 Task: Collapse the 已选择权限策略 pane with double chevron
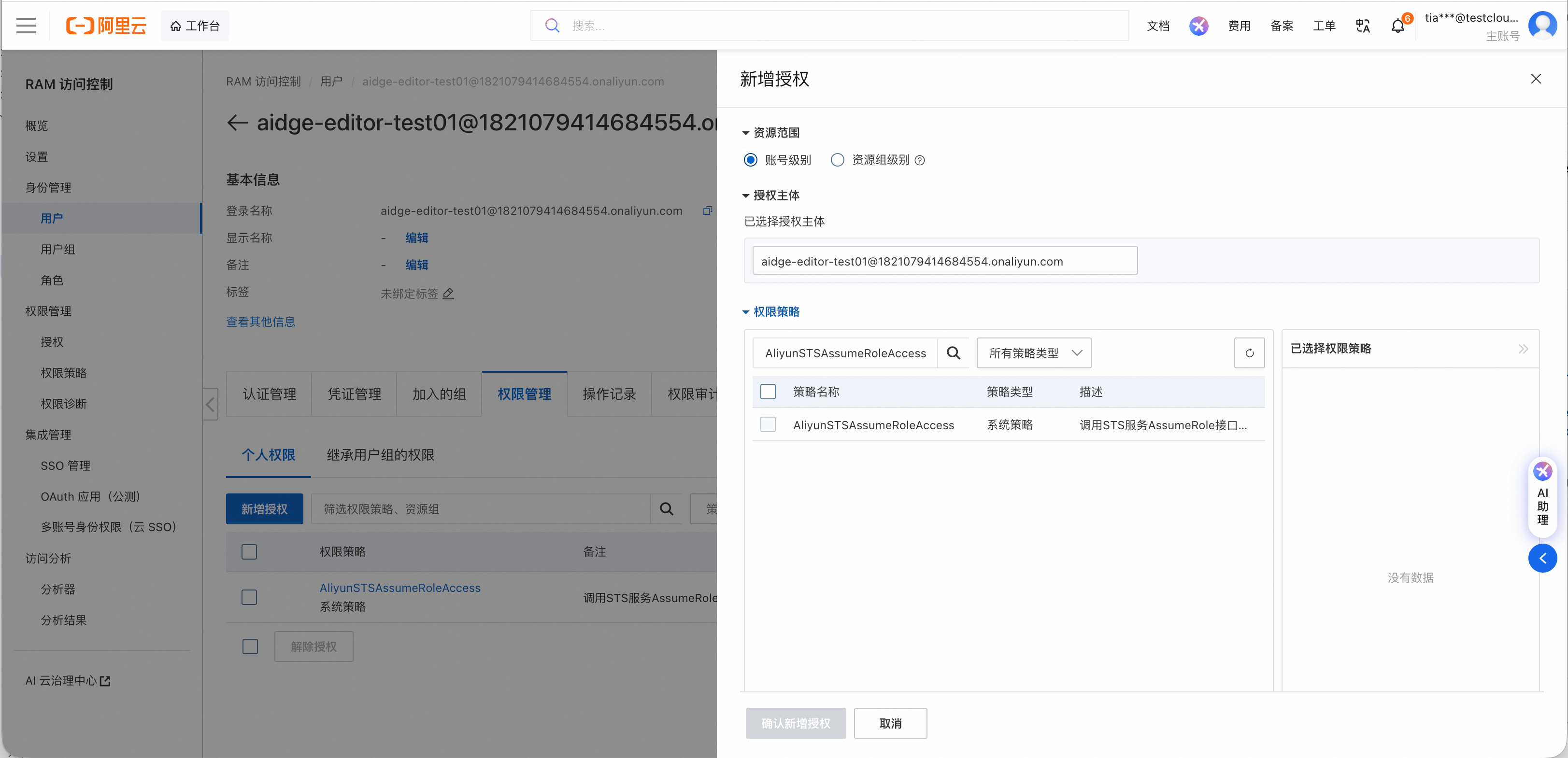[x=1523, y=349]
